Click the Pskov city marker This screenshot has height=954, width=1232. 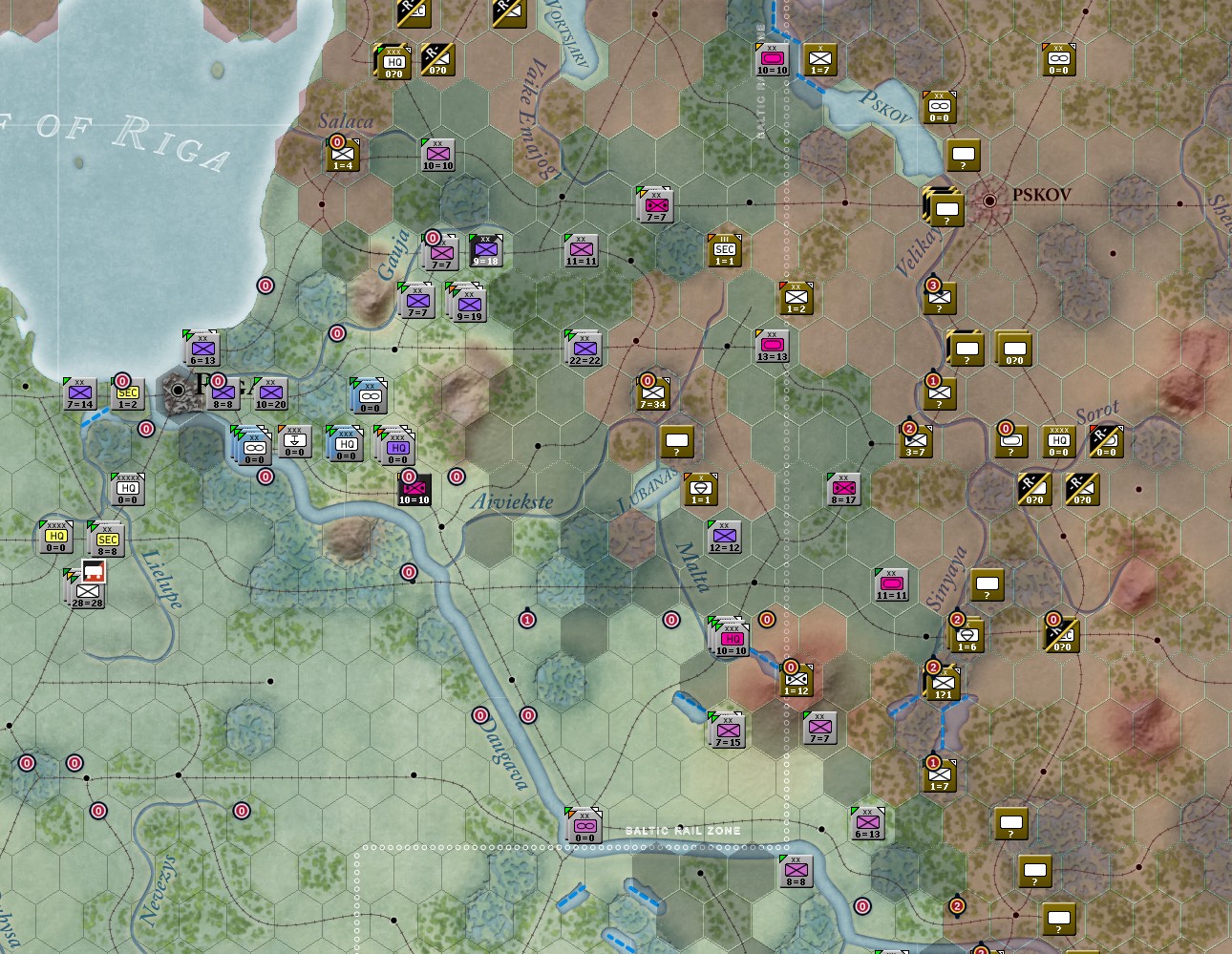(990, 201)
